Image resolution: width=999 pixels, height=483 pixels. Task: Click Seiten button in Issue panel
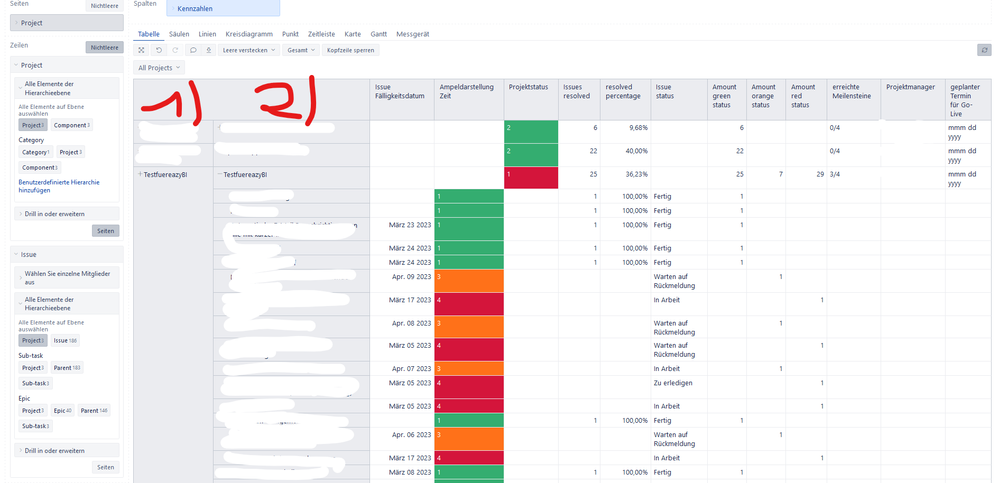(105, 467)
